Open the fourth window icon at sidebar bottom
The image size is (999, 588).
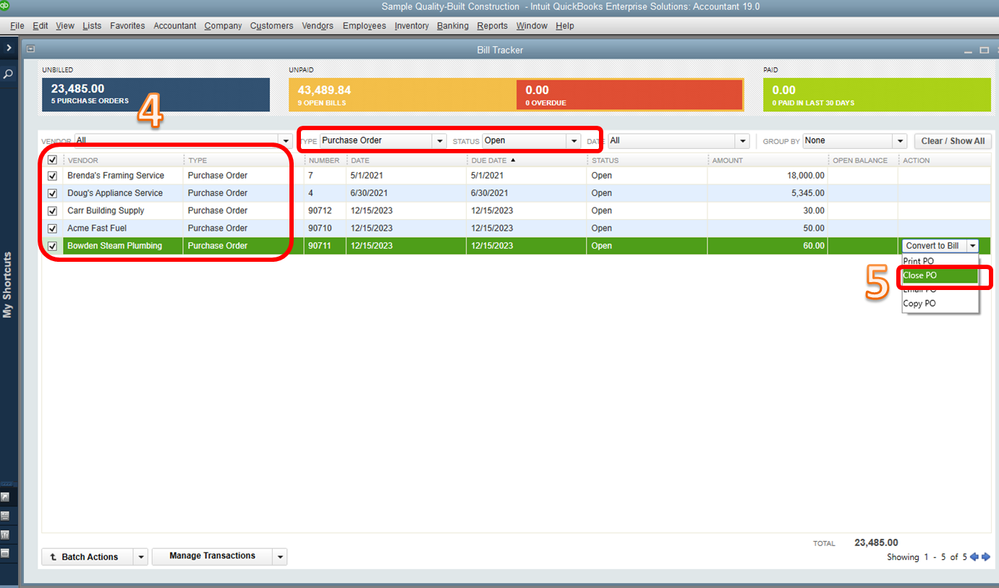pyautogui.click(x=5, y=553)
